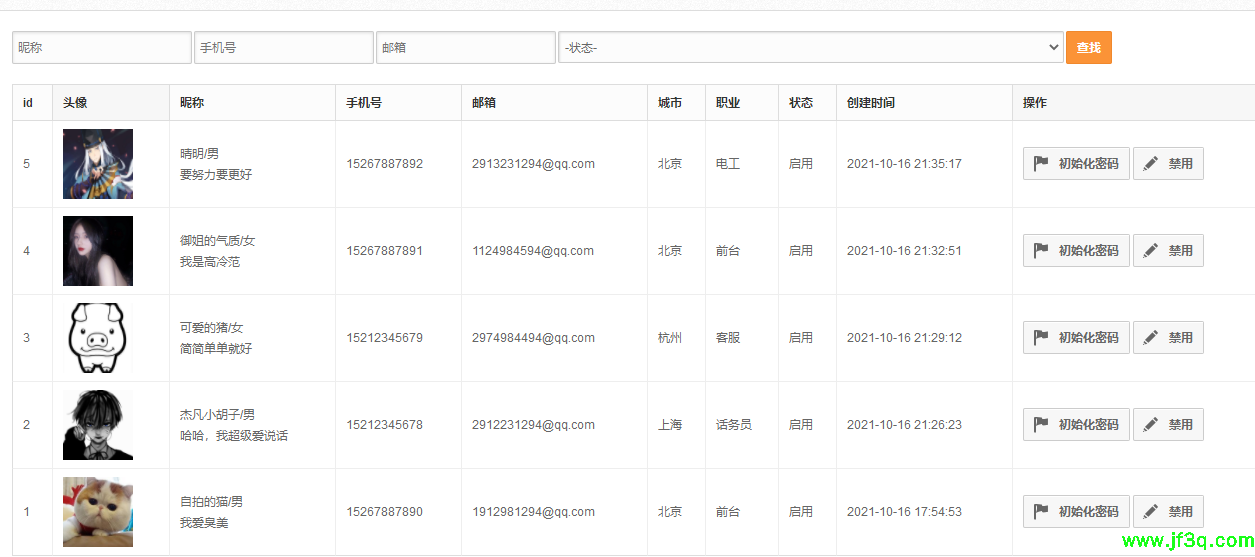Reset password for user 自拍的猫
The width and height of the screenshot is (1255, 557).
[1076, 512]
